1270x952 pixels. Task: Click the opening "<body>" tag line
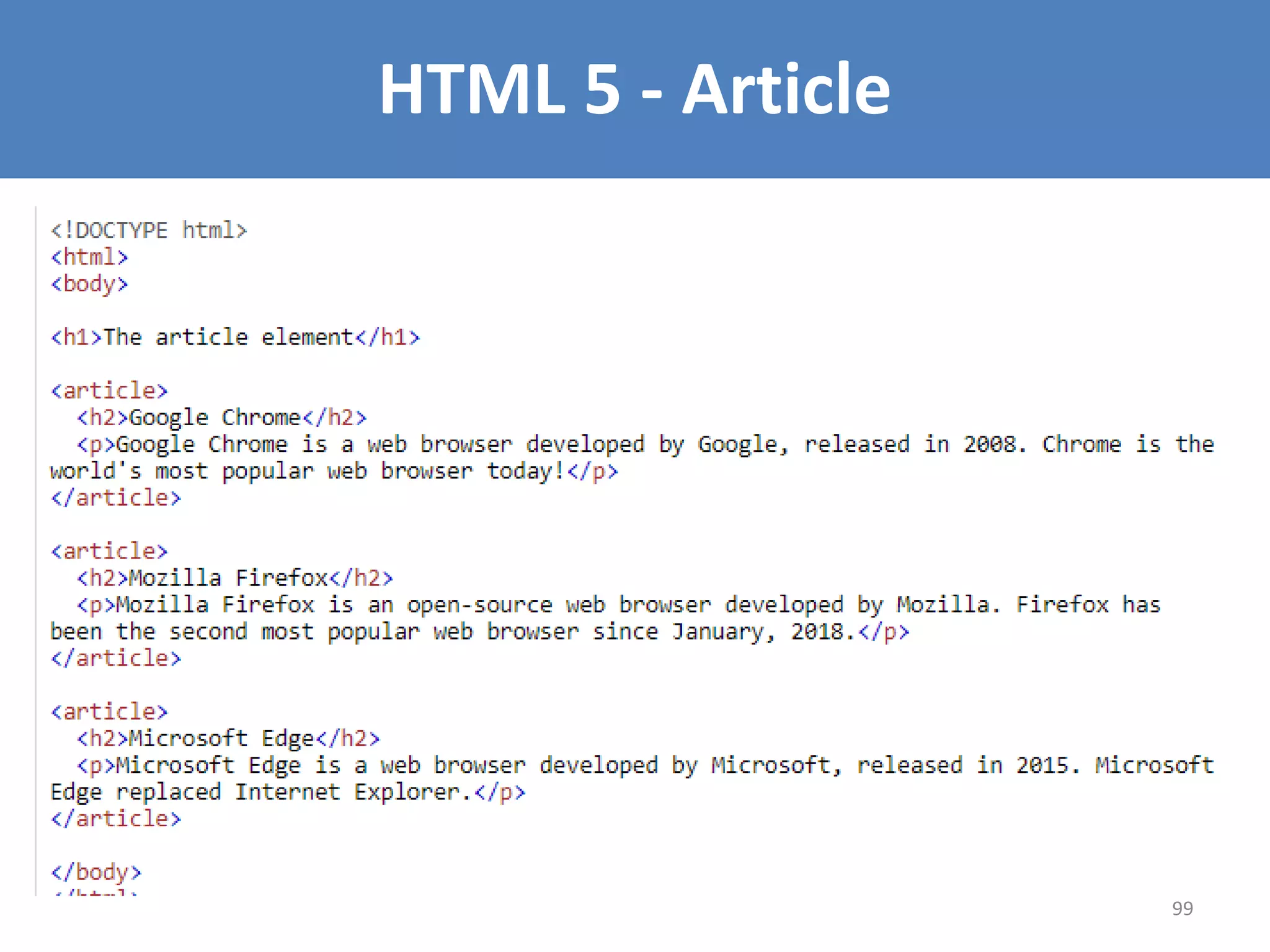click(89, 284)
